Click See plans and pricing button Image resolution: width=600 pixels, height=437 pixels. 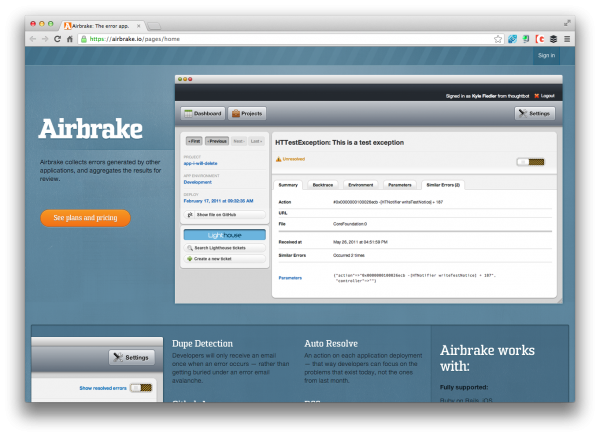[x=85, y=218]
